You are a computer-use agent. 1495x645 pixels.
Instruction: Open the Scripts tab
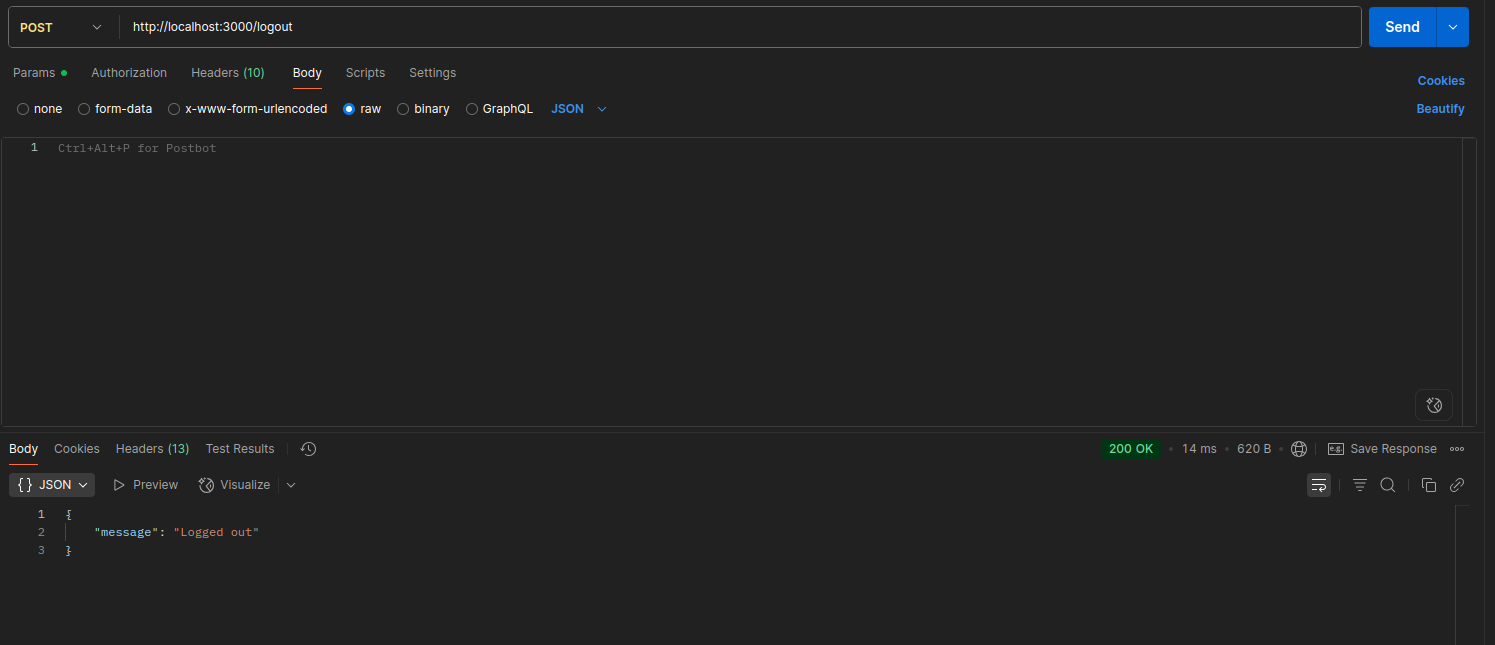365,73
